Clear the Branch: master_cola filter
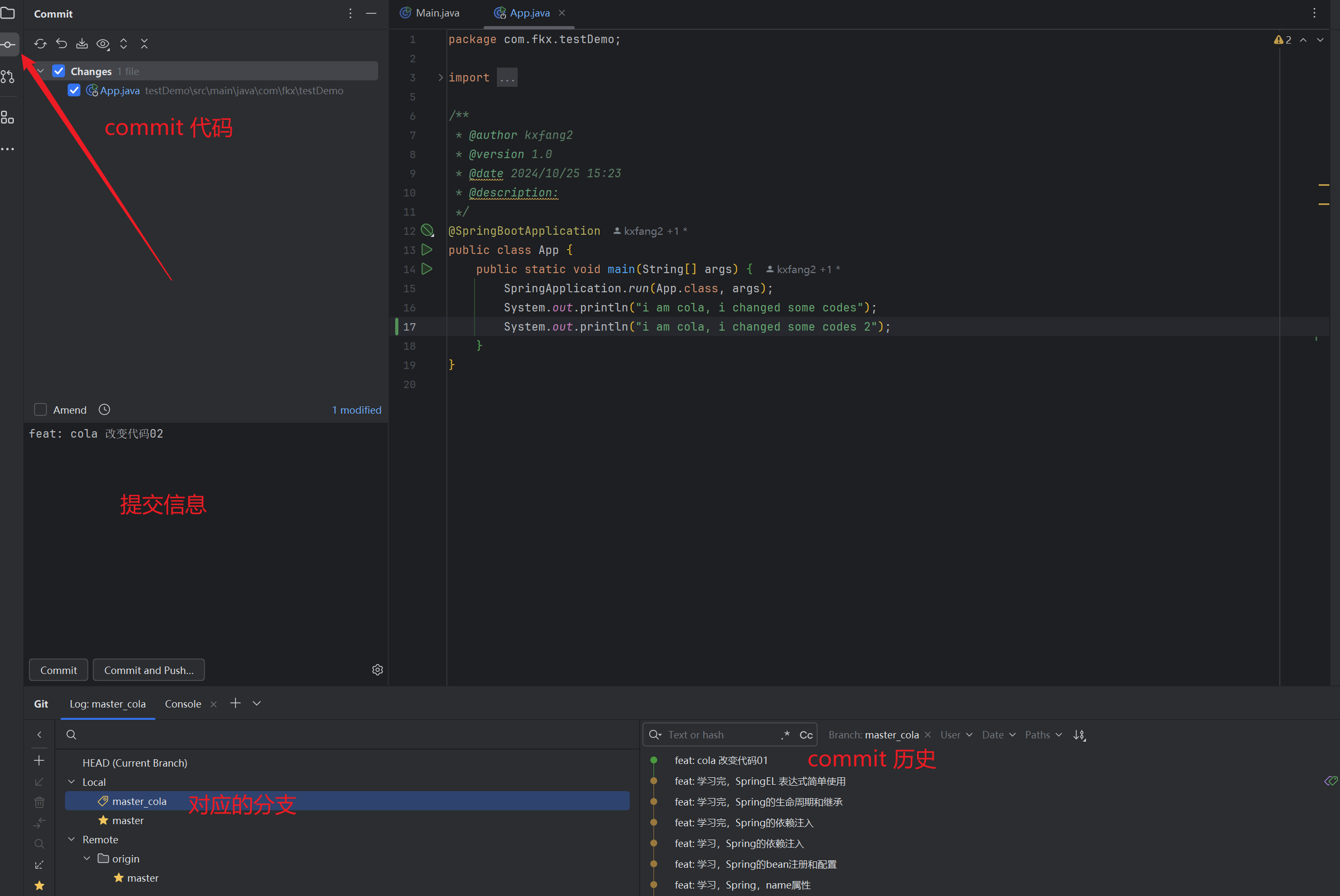Viewport: 1340px width, 896px height. pyautogui.click(x=928, y=735)
